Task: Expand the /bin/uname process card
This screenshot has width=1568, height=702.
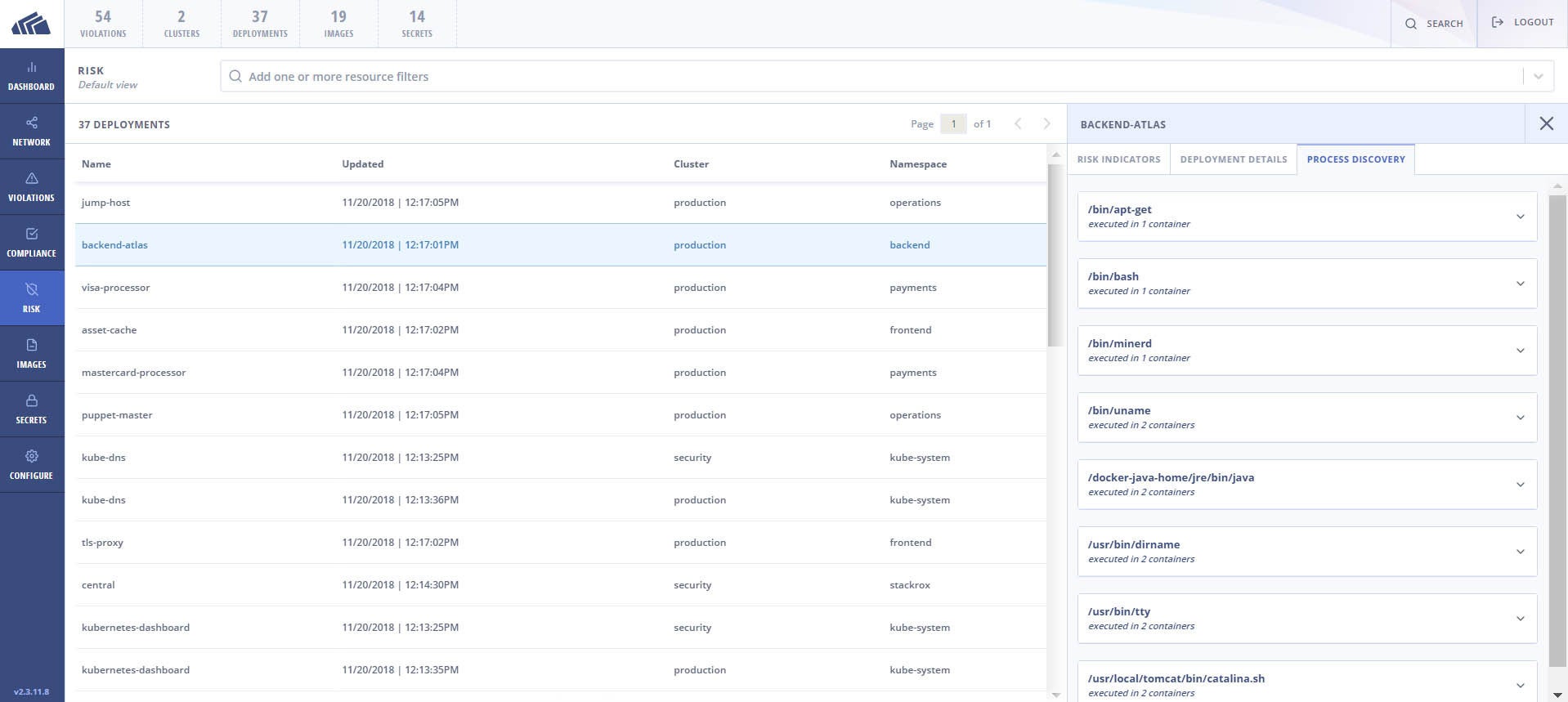Action: (x=1307, y=418)
